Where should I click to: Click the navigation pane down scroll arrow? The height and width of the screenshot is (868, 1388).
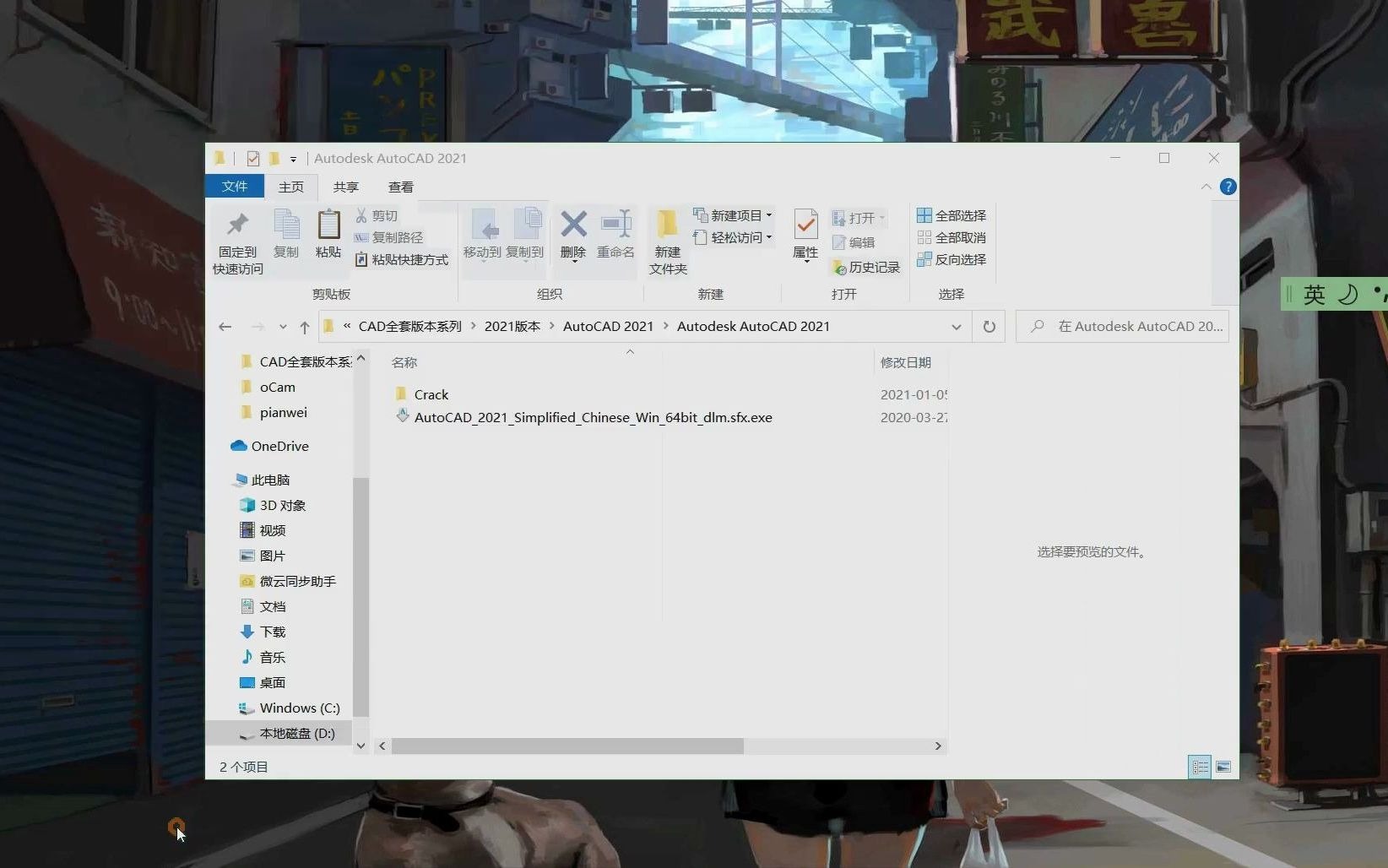click(x=361, y=746)
